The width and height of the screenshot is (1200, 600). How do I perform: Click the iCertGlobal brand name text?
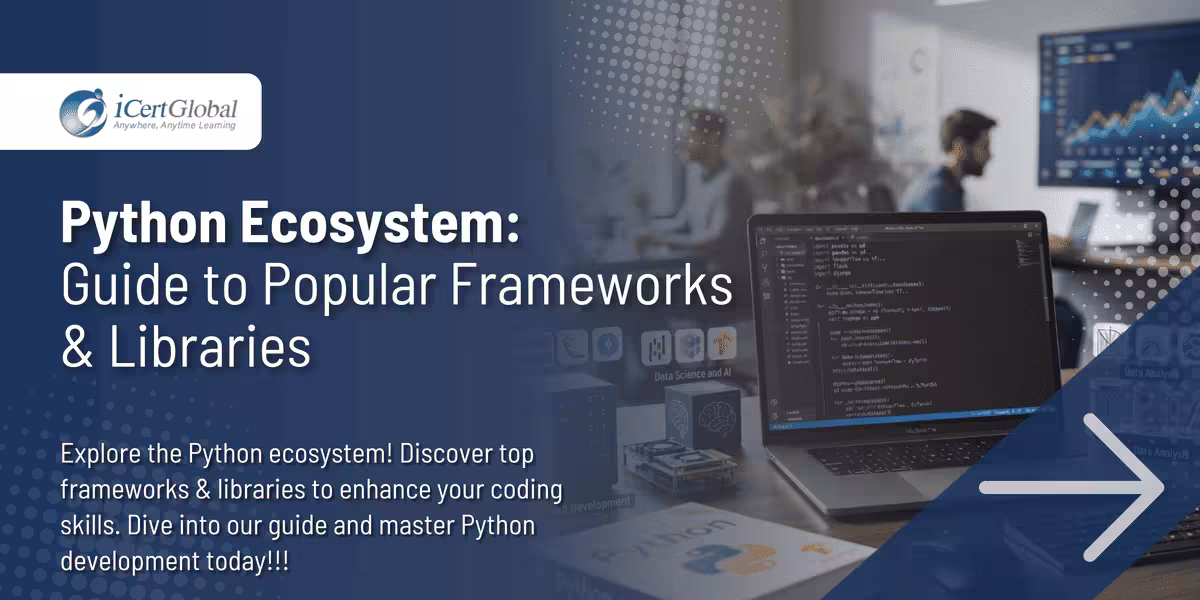click(x=174, y=106)
